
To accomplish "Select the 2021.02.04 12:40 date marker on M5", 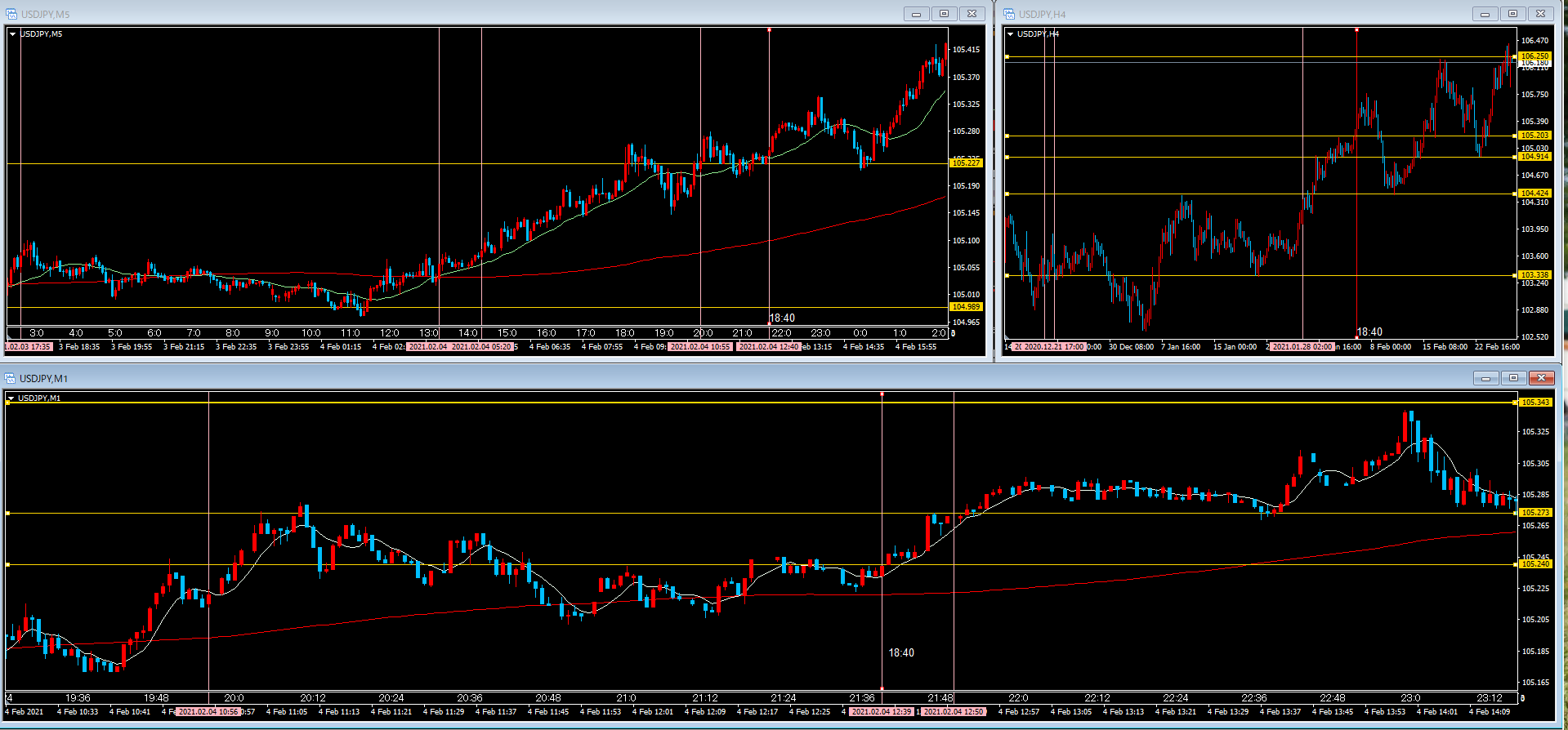I will click(768, 347).
